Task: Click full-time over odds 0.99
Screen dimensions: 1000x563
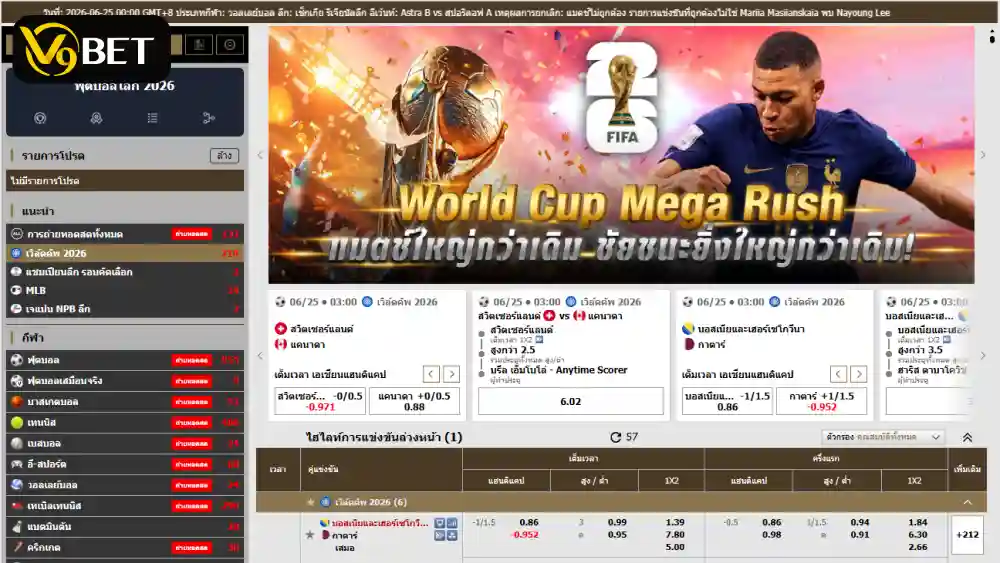Action: tap(617, 522)
